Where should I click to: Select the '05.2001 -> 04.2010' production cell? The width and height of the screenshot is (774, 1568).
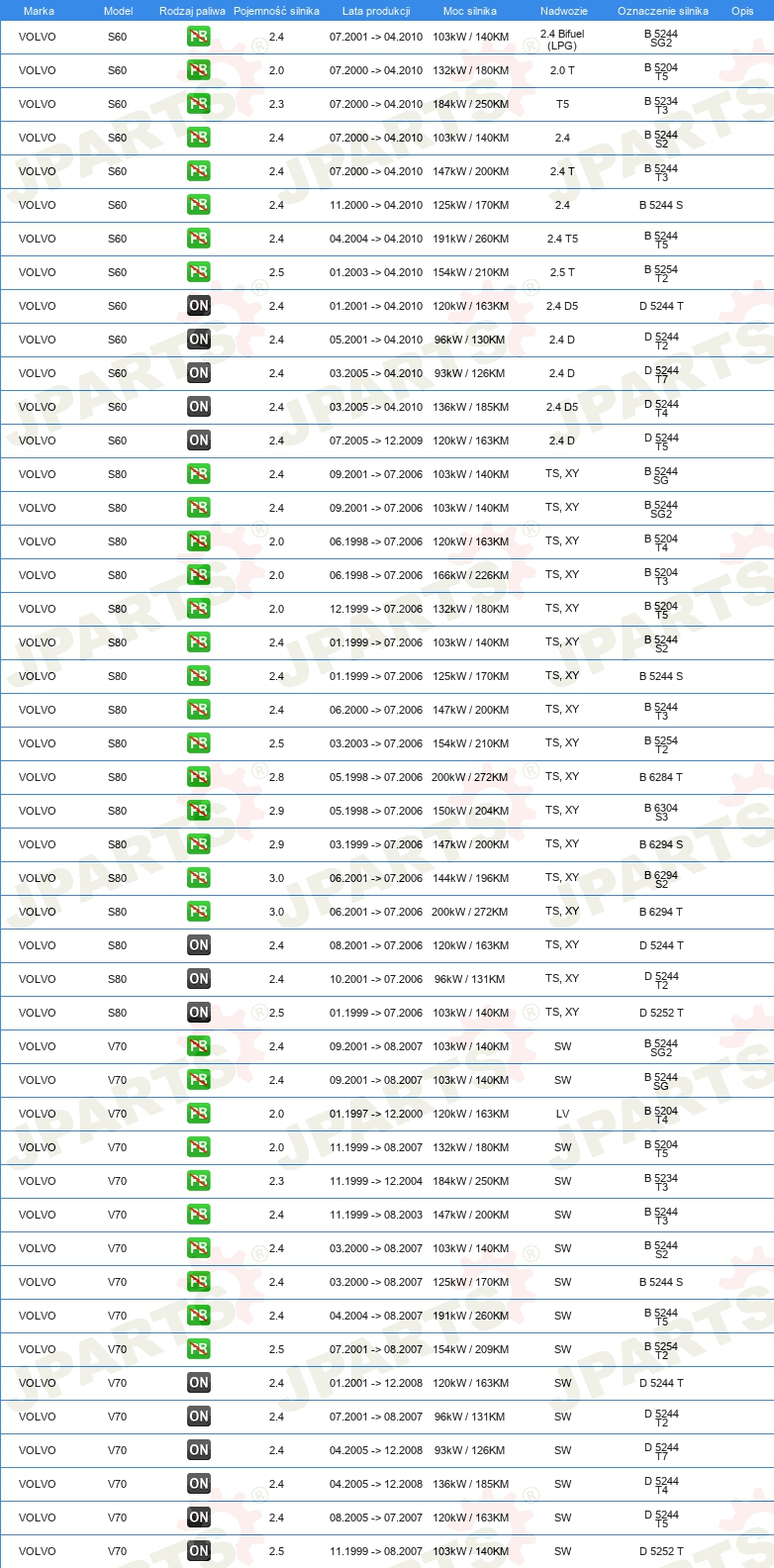(x=376, y=340)
